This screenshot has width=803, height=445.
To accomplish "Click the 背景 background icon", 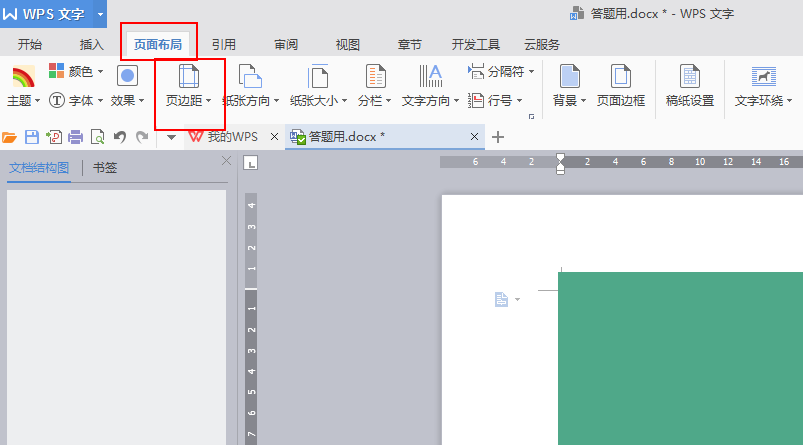I will point(569,76).
